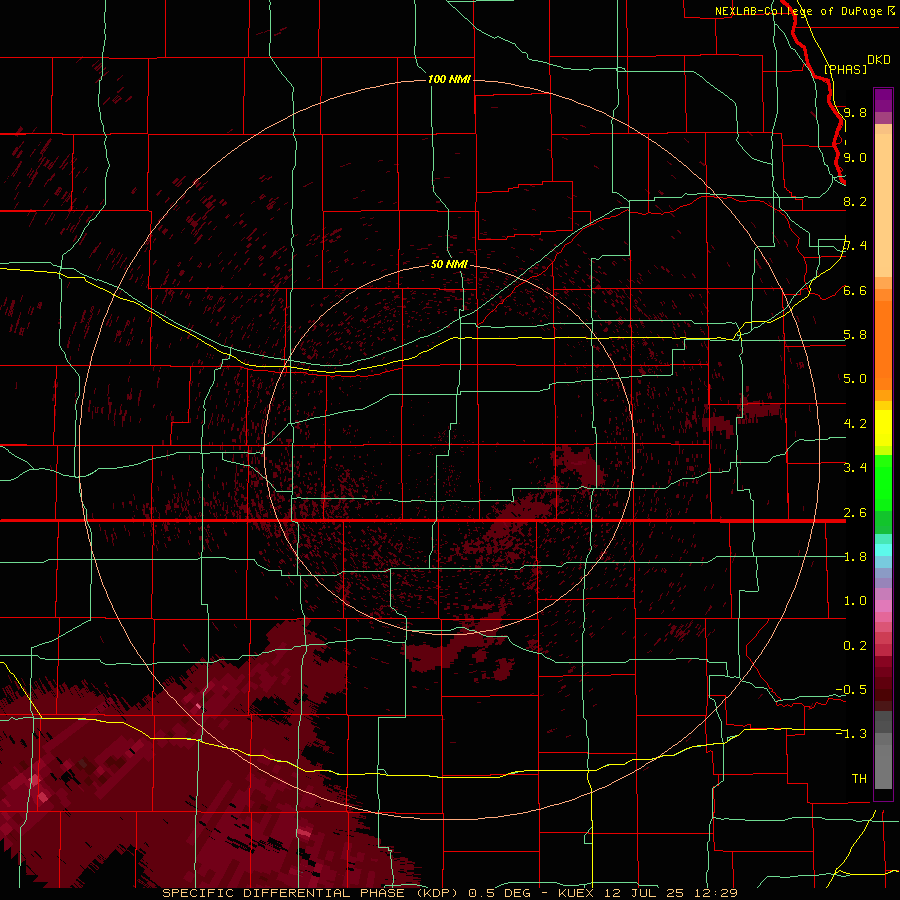The image size is (900, 900).
Task: Click the 9.0 value on the color scale
Action: coord(855,157)
